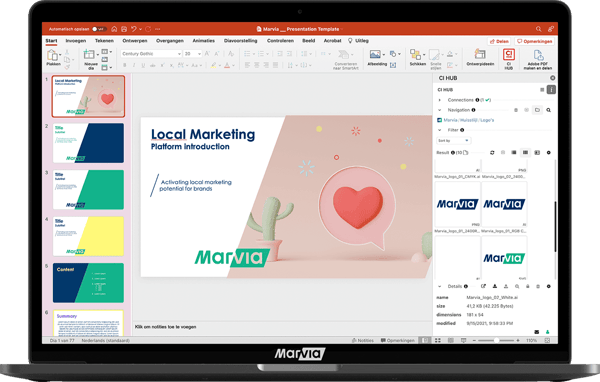Open the Sort by dropdown
600x382 pixels.
(x=453, y=141)
